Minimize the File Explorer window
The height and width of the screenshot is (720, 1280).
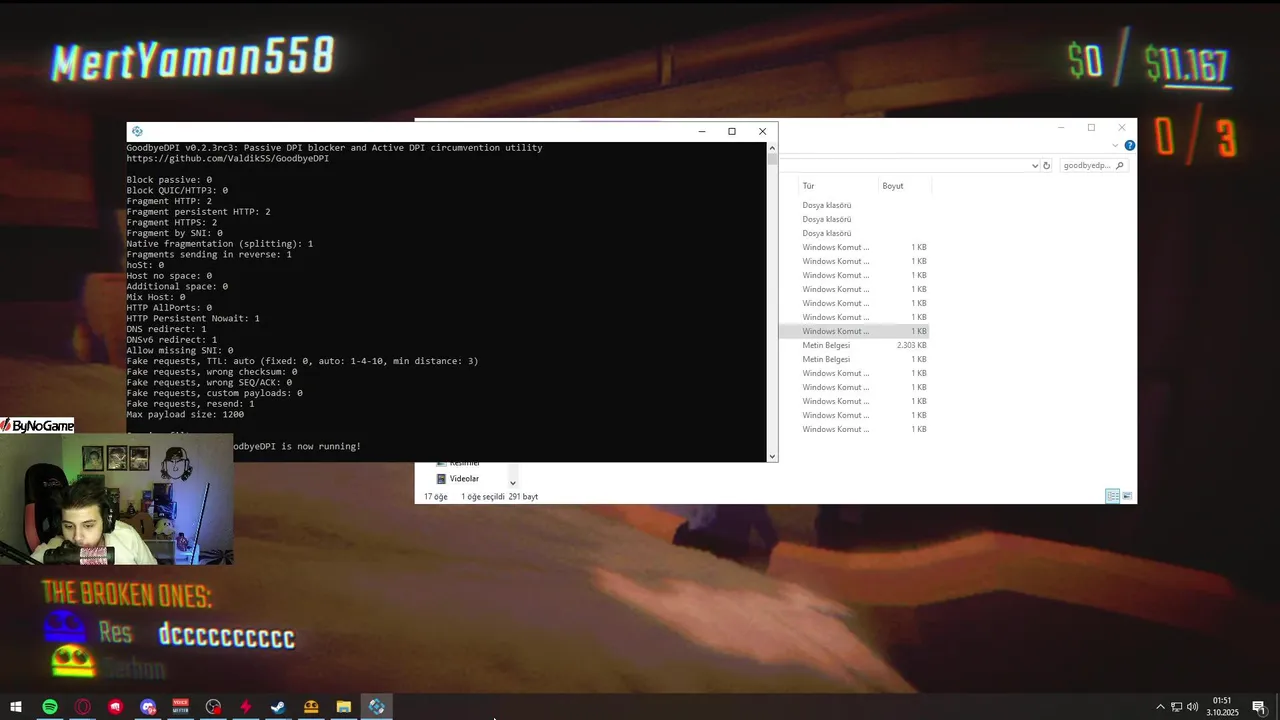point(1062,127)
